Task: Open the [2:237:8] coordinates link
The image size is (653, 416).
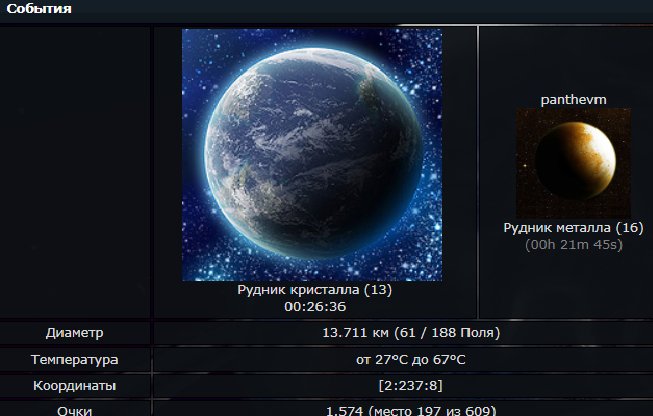Action: pyautogui.click(x=411, y=386)
